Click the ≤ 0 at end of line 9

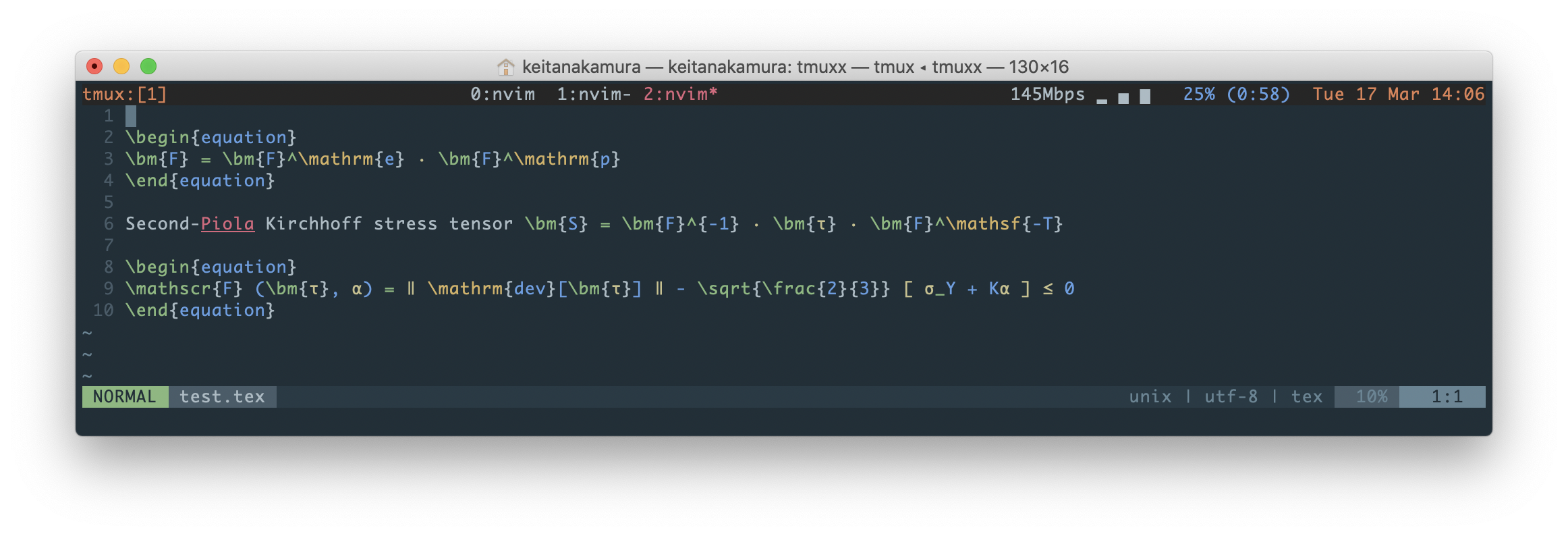coord(1059,288)
